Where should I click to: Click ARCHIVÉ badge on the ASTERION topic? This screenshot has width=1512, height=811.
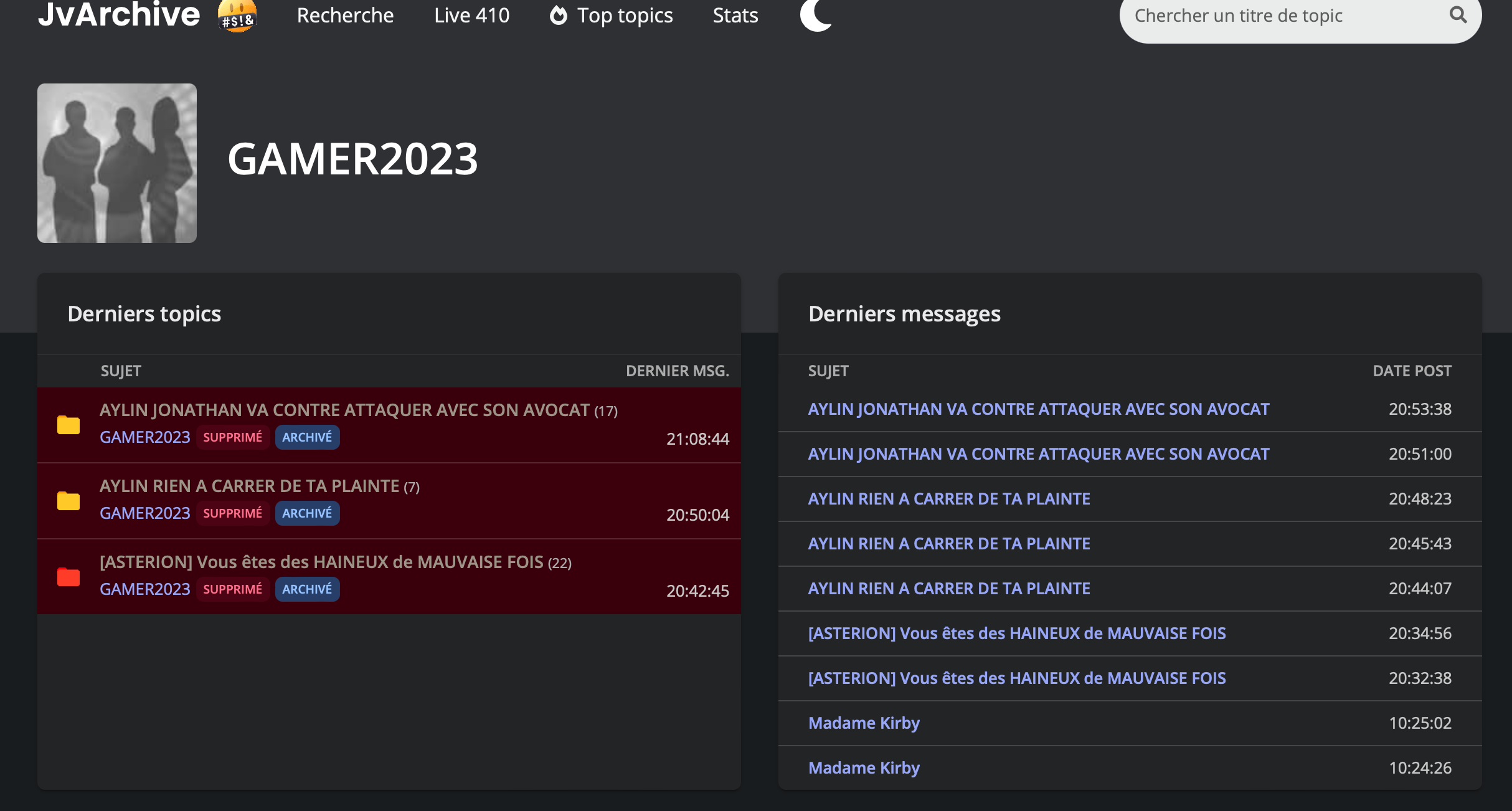coord(307,589)
